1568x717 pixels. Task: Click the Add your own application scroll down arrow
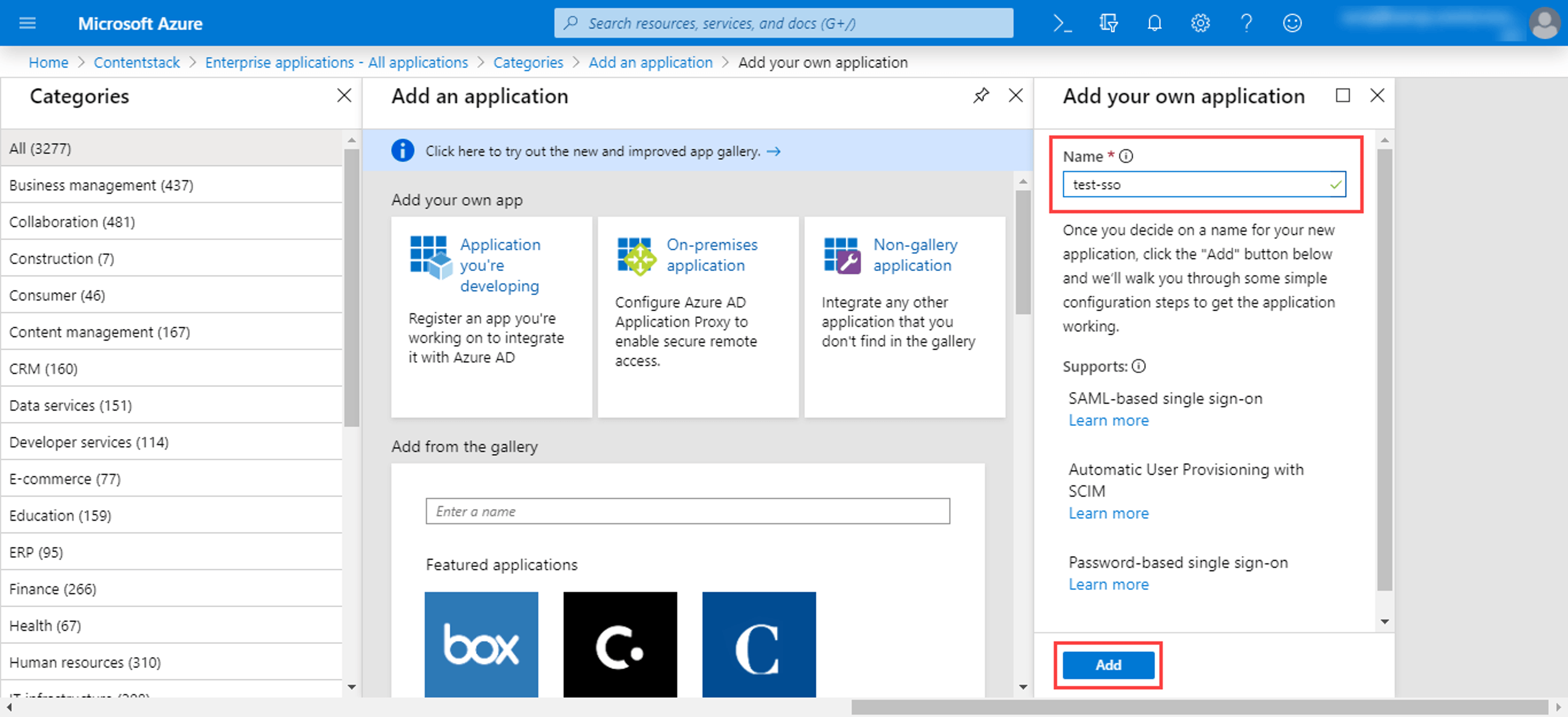pyautogui.click(x=1384, y=621)
